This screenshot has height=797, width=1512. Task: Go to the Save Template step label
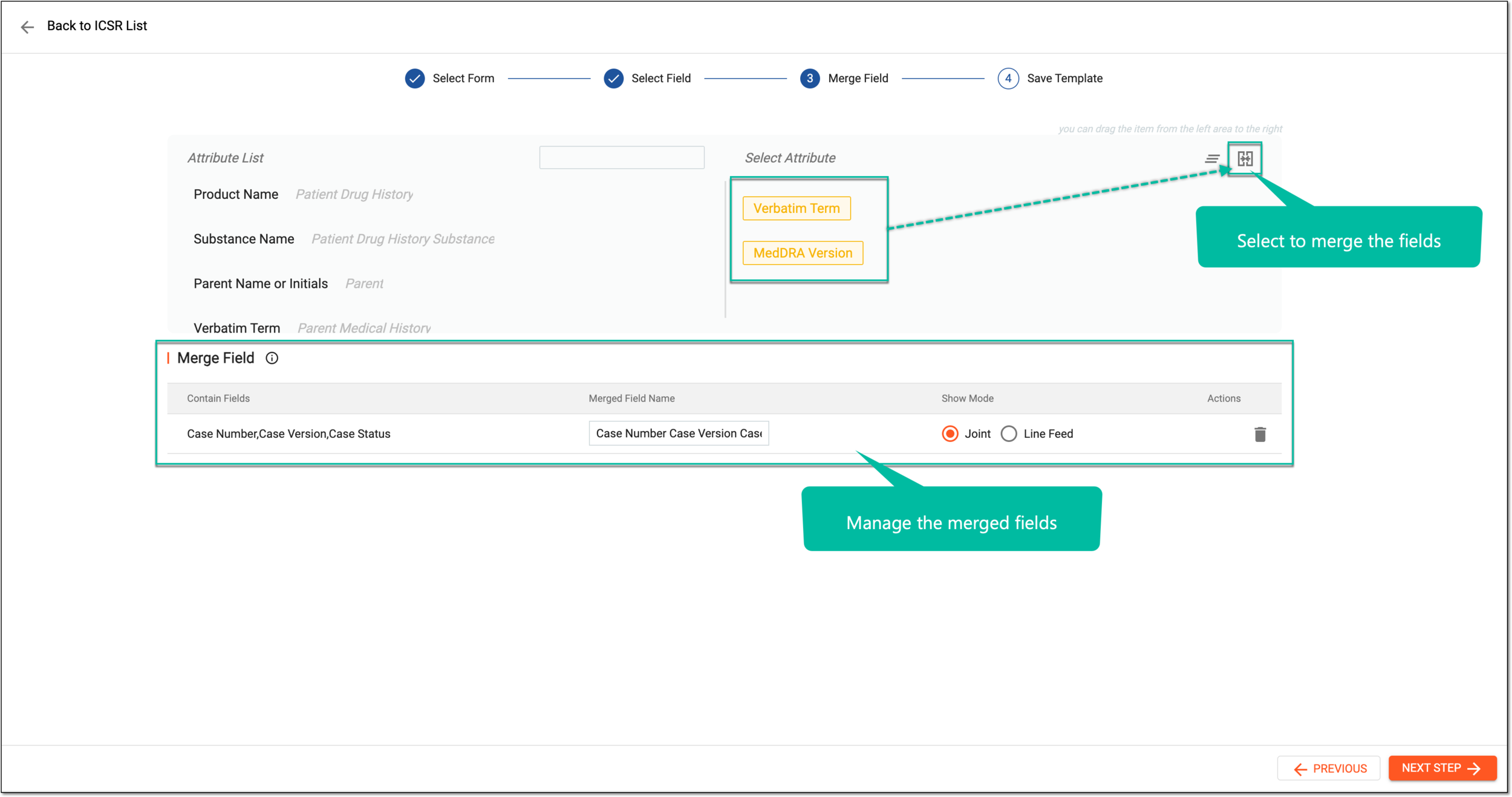pyautogui.click(x=1064, y=79)
